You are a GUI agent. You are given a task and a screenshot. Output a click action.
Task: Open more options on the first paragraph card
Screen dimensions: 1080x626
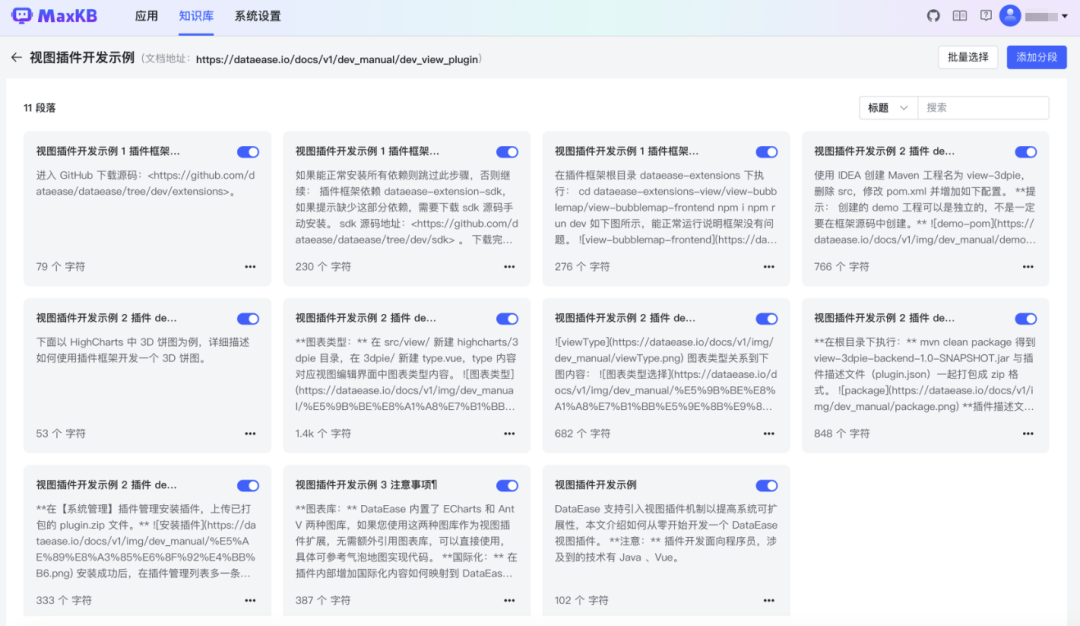pyautogui.click(x=249, y=266)
